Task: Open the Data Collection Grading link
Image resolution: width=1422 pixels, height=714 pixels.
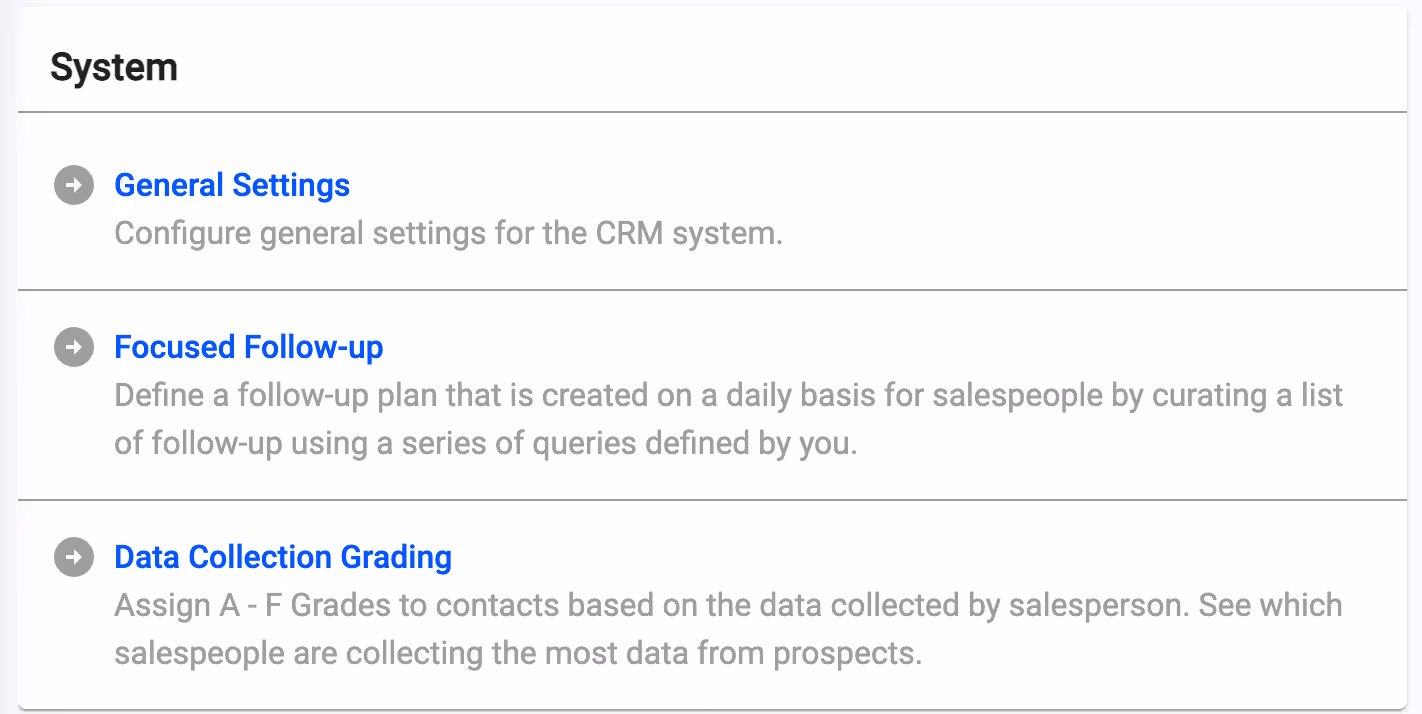Action: [283, 557]
